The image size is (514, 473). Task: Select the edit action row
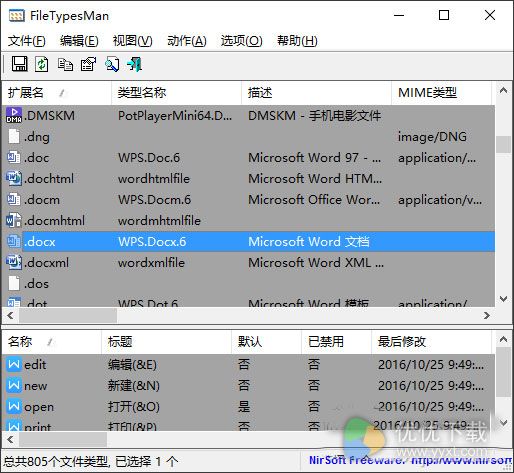coord(249,364)
